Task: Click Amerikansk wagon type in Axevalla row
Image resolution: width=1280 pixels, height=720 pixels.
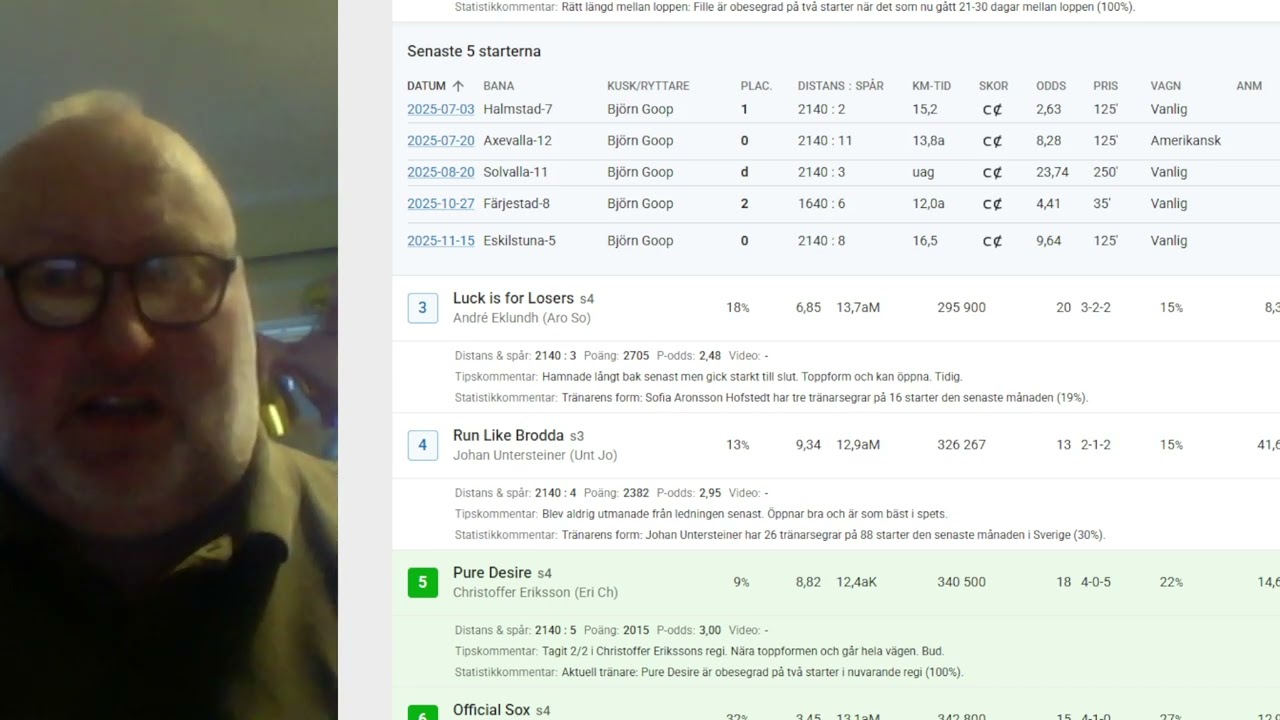Action: (1186, 141)
